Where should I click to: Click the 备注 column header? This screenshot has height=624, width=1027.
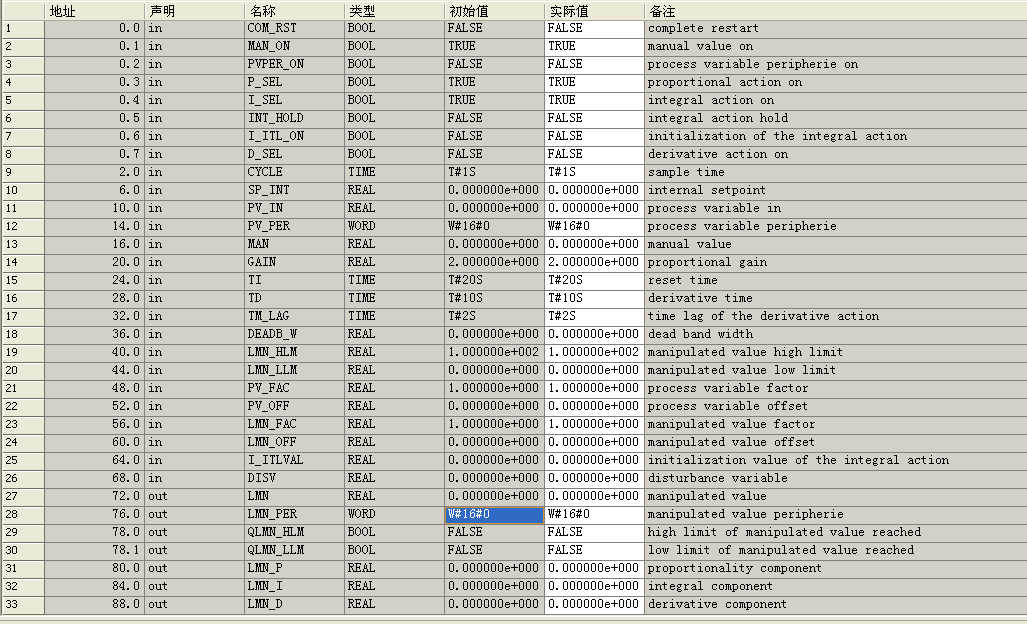[834, 10]
